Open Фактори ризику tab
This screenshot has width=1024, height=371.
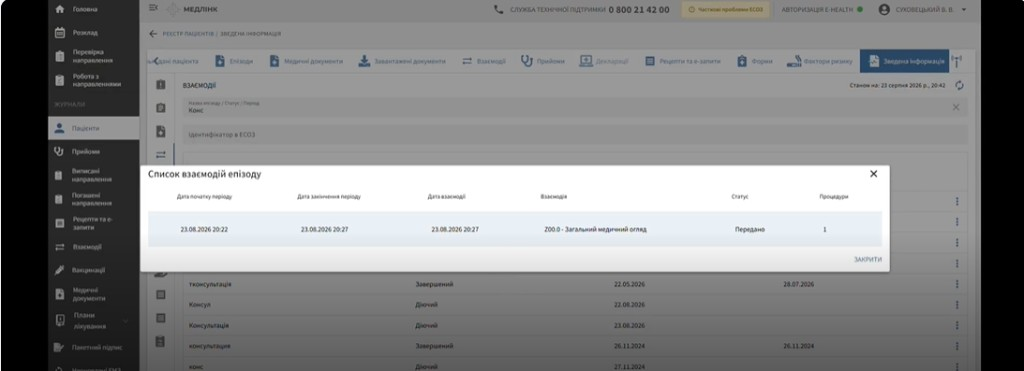(820, 61)
